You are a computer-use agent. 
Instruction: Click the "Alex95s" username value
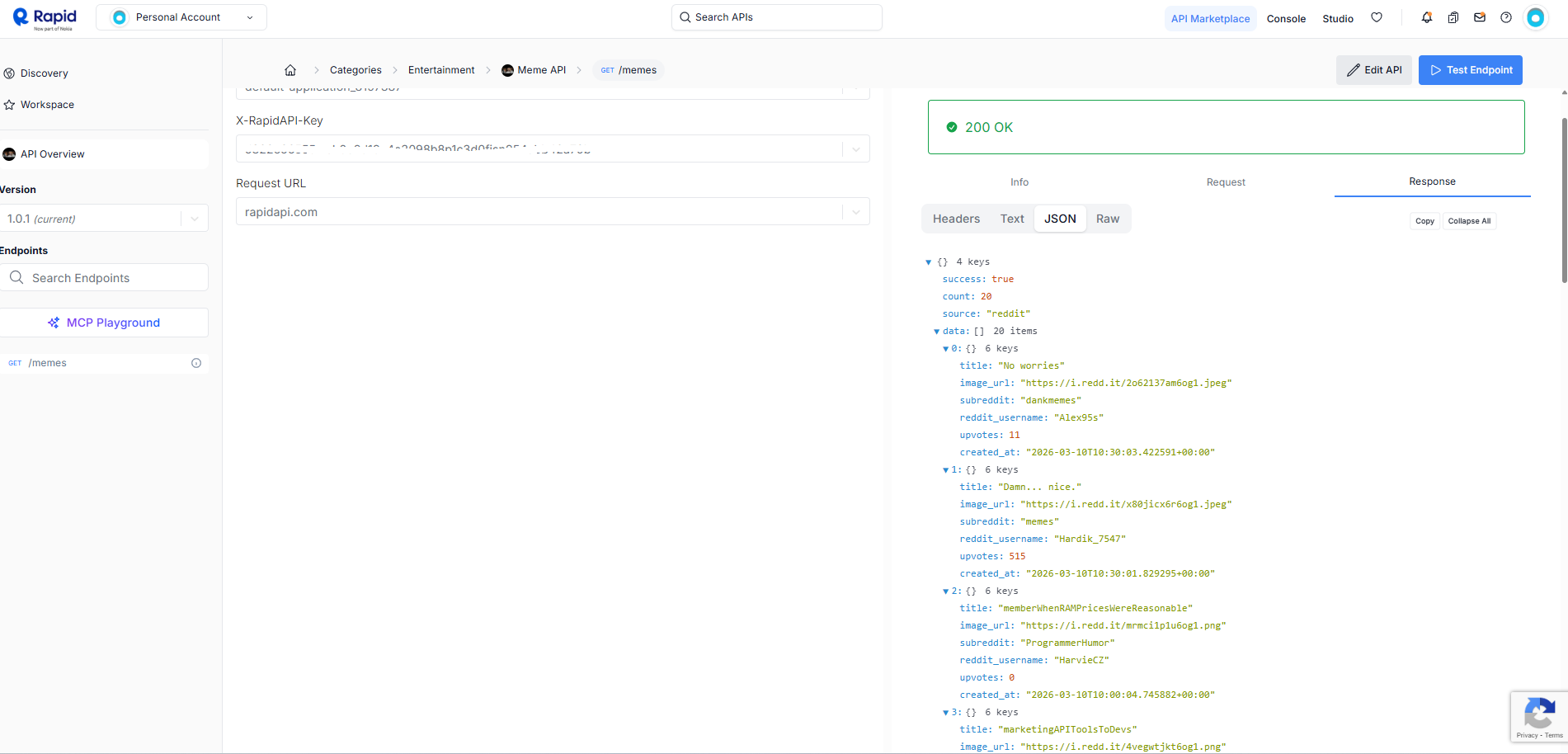pyautogui.click(x=1079, y=418)
